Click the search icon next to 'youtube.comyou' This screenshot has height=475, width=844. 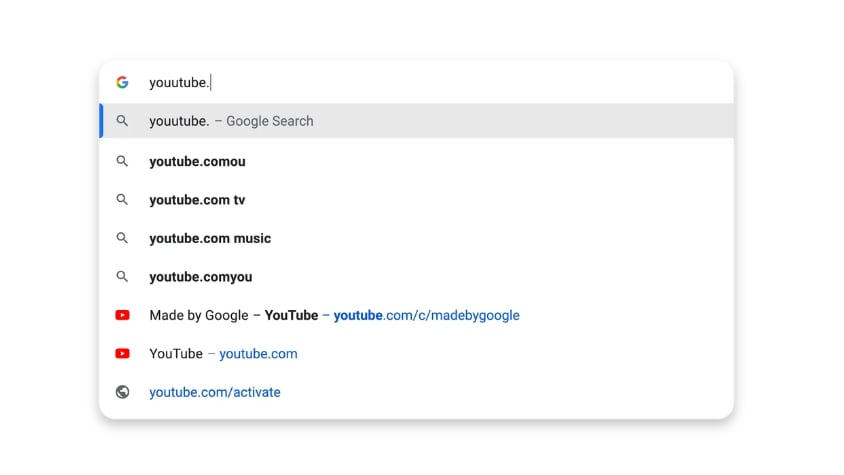(122, 277)
